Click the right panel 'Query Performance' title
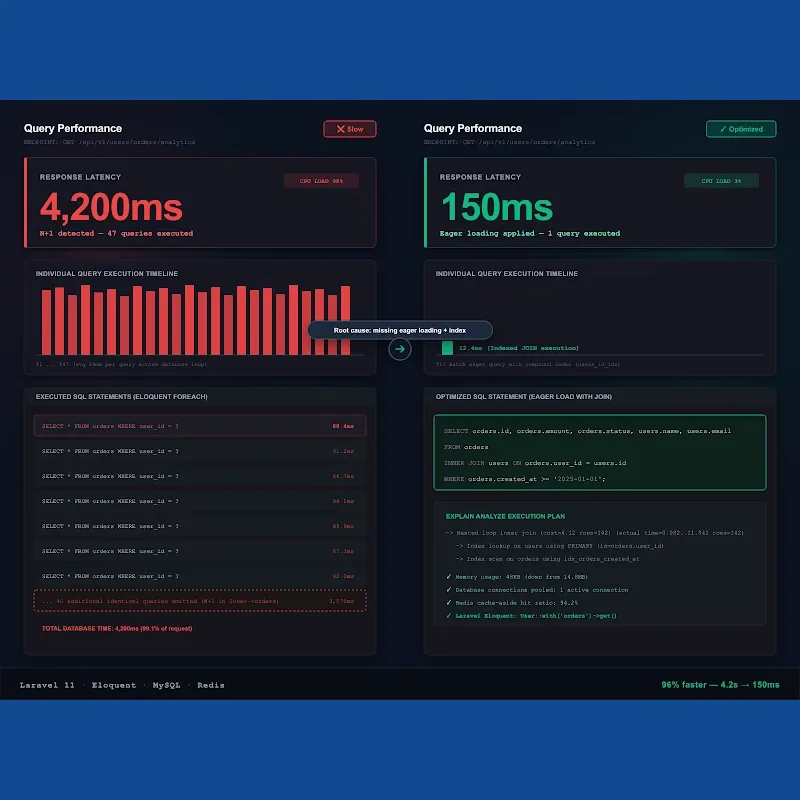The height and width of the screenshot is (800, 800). tap(473, 129)
